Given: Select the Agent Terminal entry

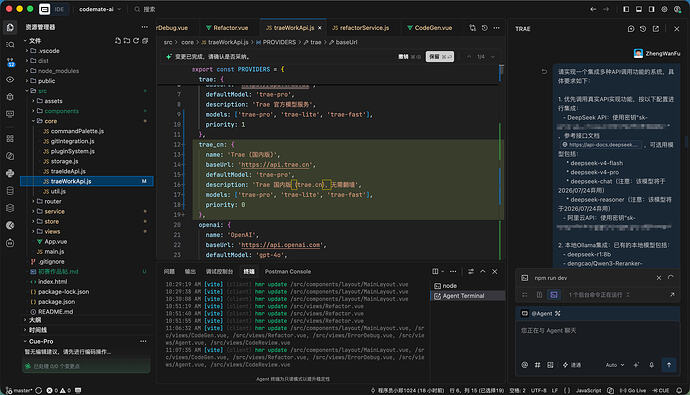Looking at the screenshot, I should pyautogui.click(x=467, y=296).
